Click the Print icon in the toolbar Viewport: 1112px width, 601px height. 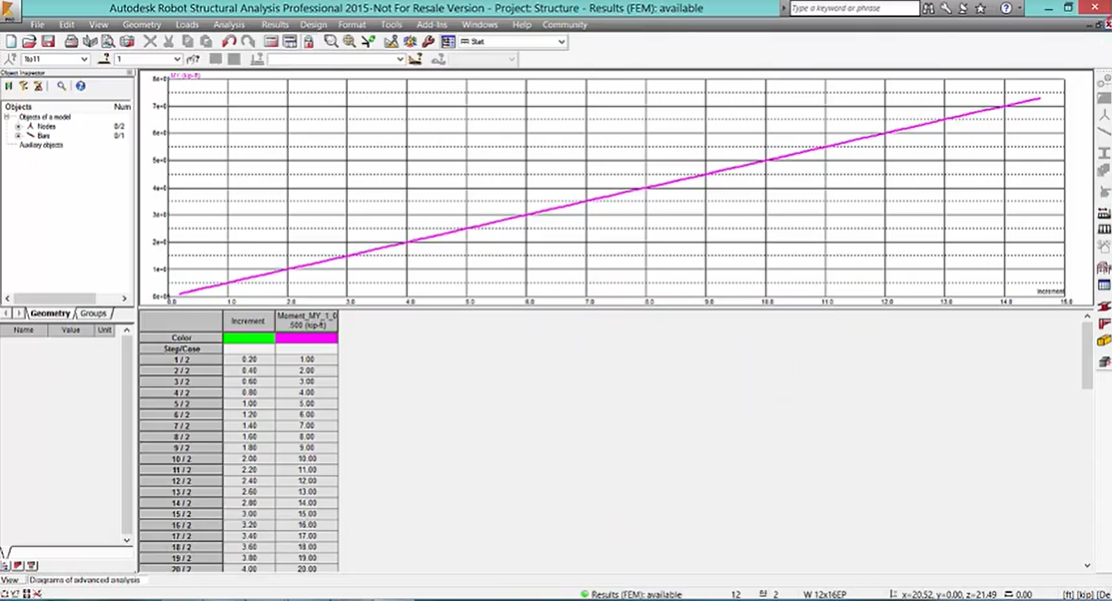[72, 42]
